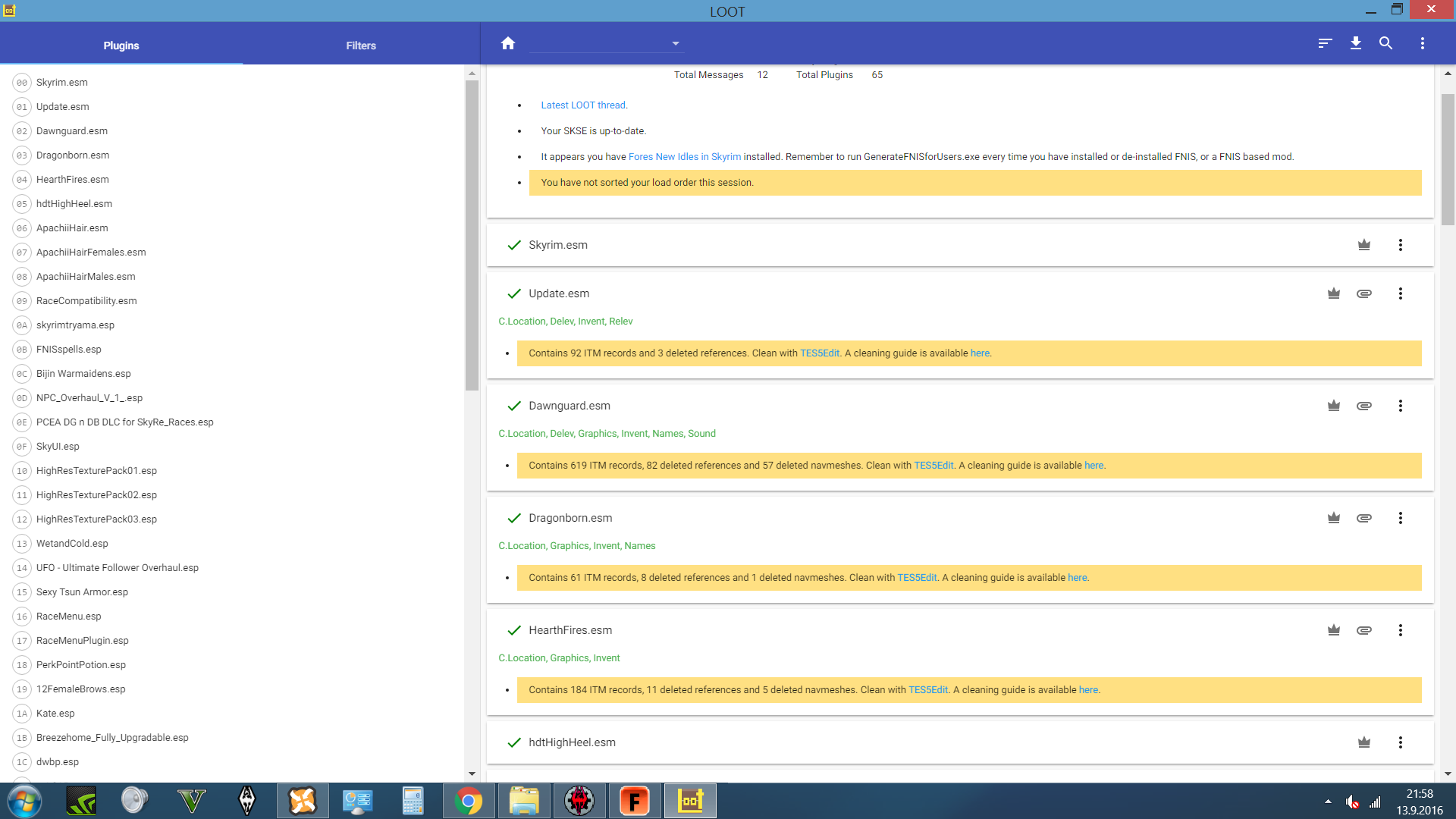Select ApachiiHair.esm in the plugin list
The image size is (1456, 819).
click(x=232, y=228)
